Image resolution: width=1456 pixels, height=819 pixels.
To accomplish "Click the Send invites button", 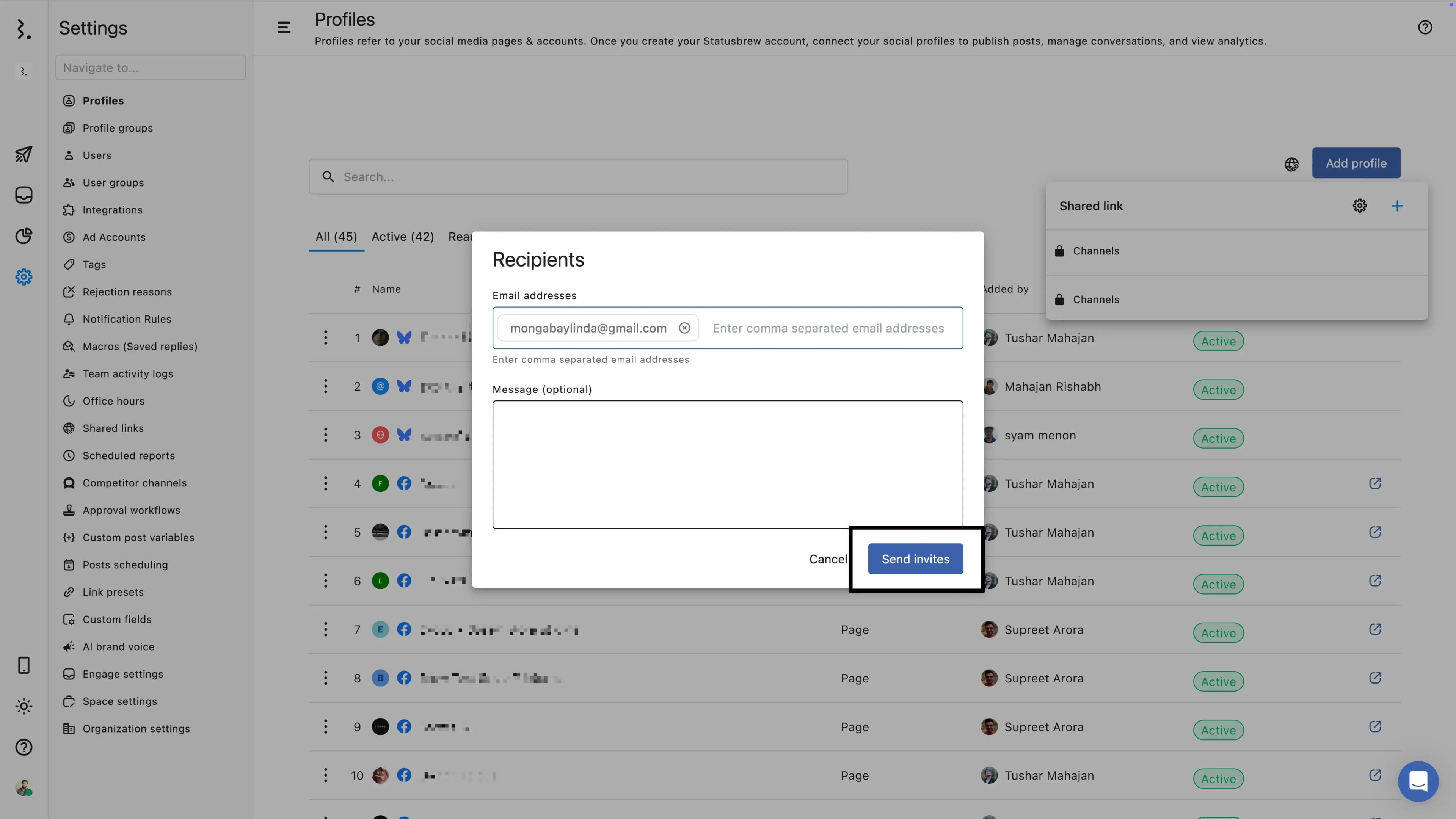I will click(915, 559).
